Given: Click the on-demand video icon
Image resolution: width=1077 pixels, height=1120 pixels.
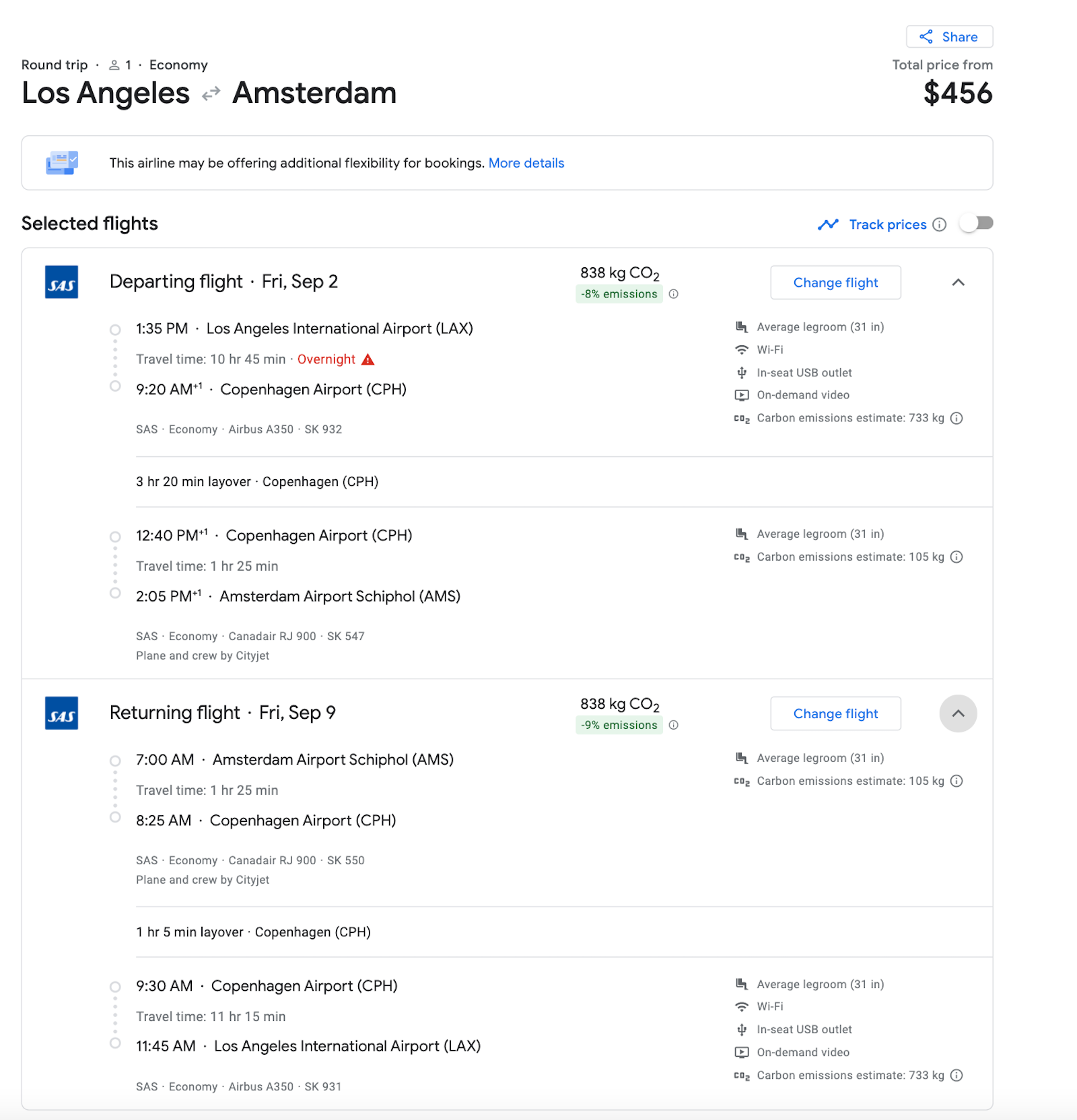Looking at the screenshot, I should click(x=741, y=395).
